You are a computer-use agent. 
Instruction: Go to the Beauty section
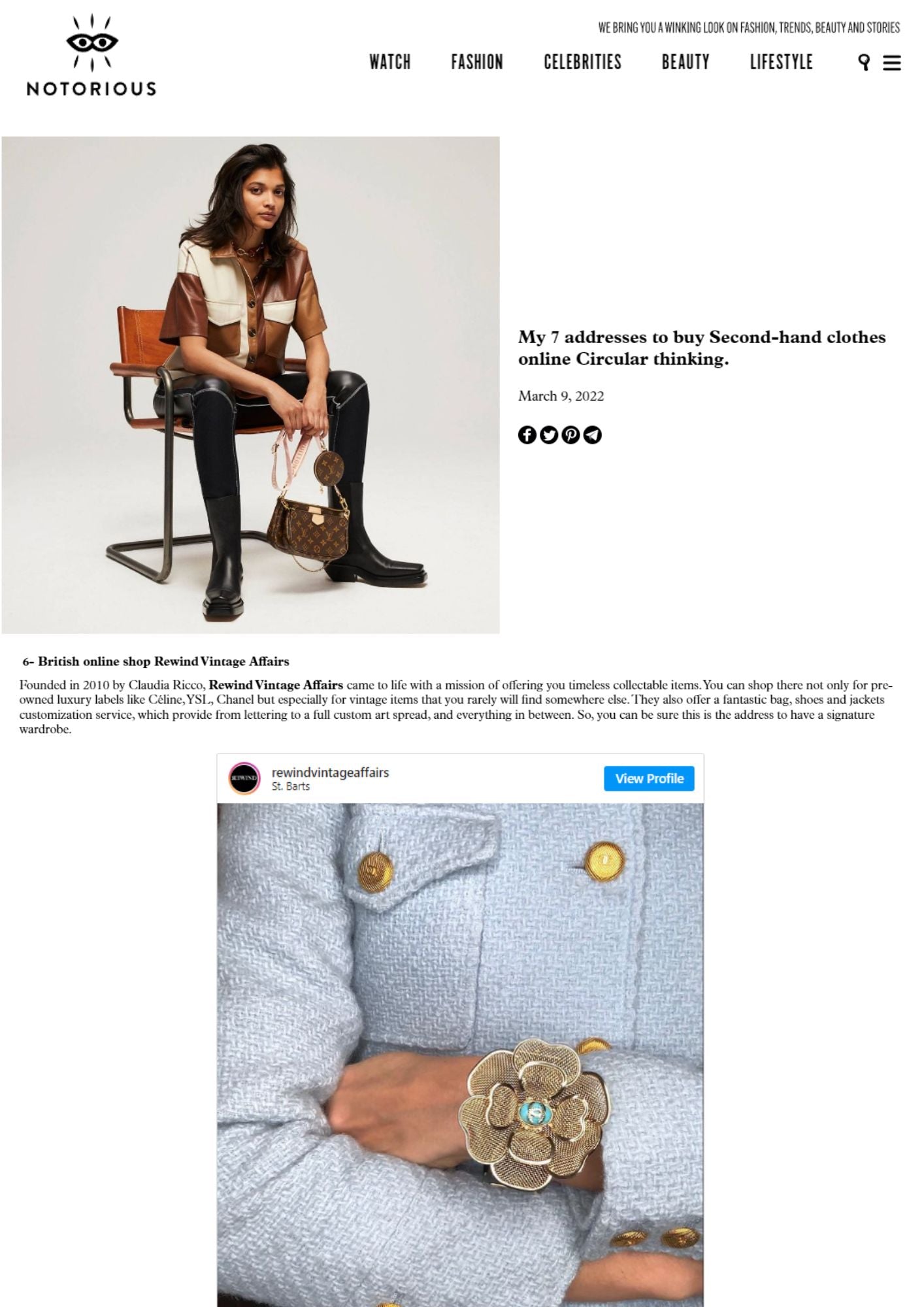[685, 62]
